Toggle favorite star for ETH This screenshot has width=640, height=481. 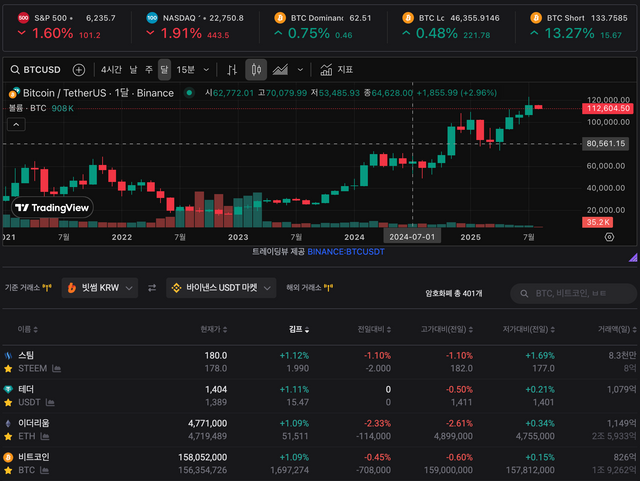(x=8, y=436)
